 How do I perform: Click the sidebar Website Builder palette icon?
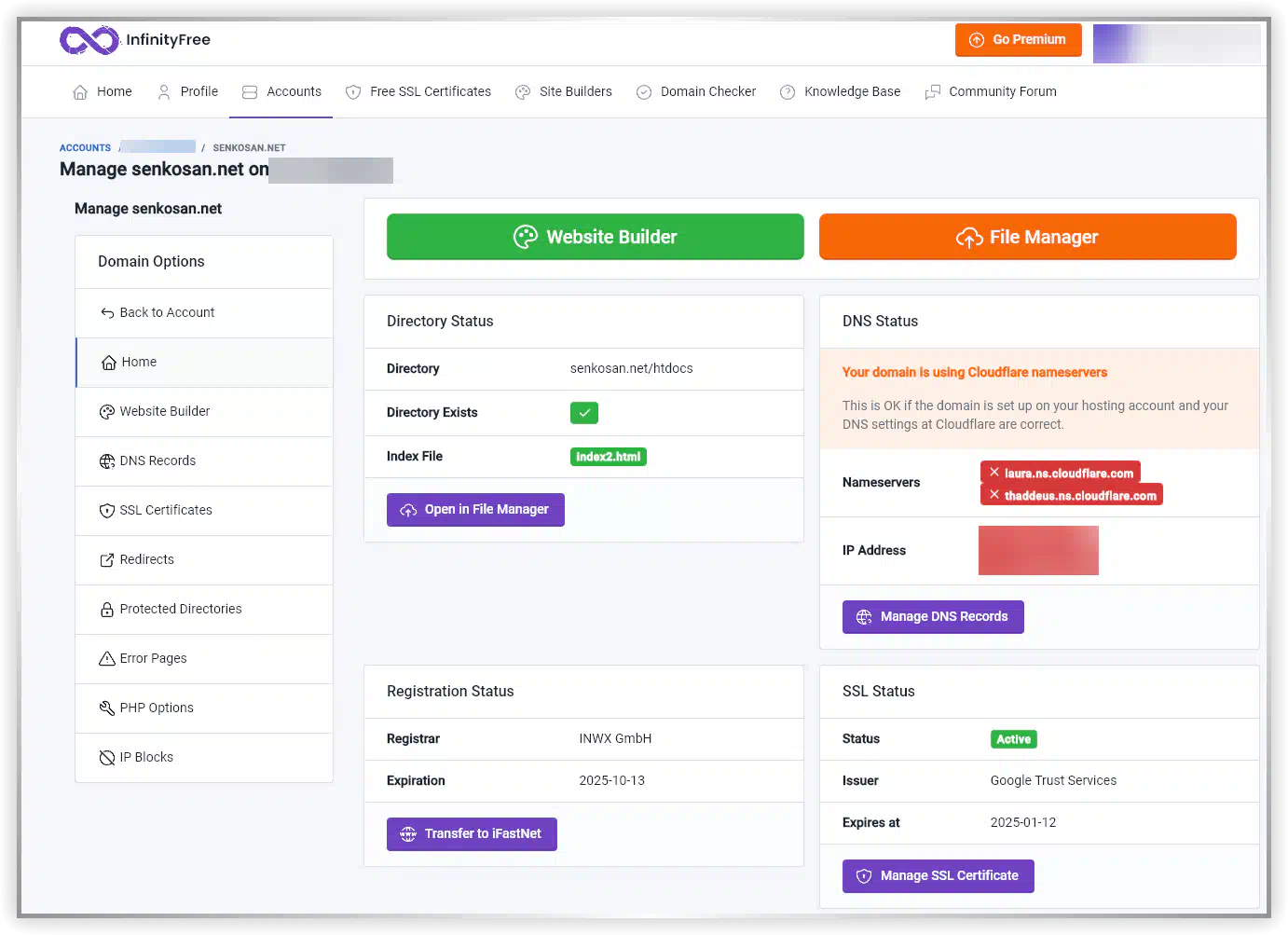click(107, 412)
